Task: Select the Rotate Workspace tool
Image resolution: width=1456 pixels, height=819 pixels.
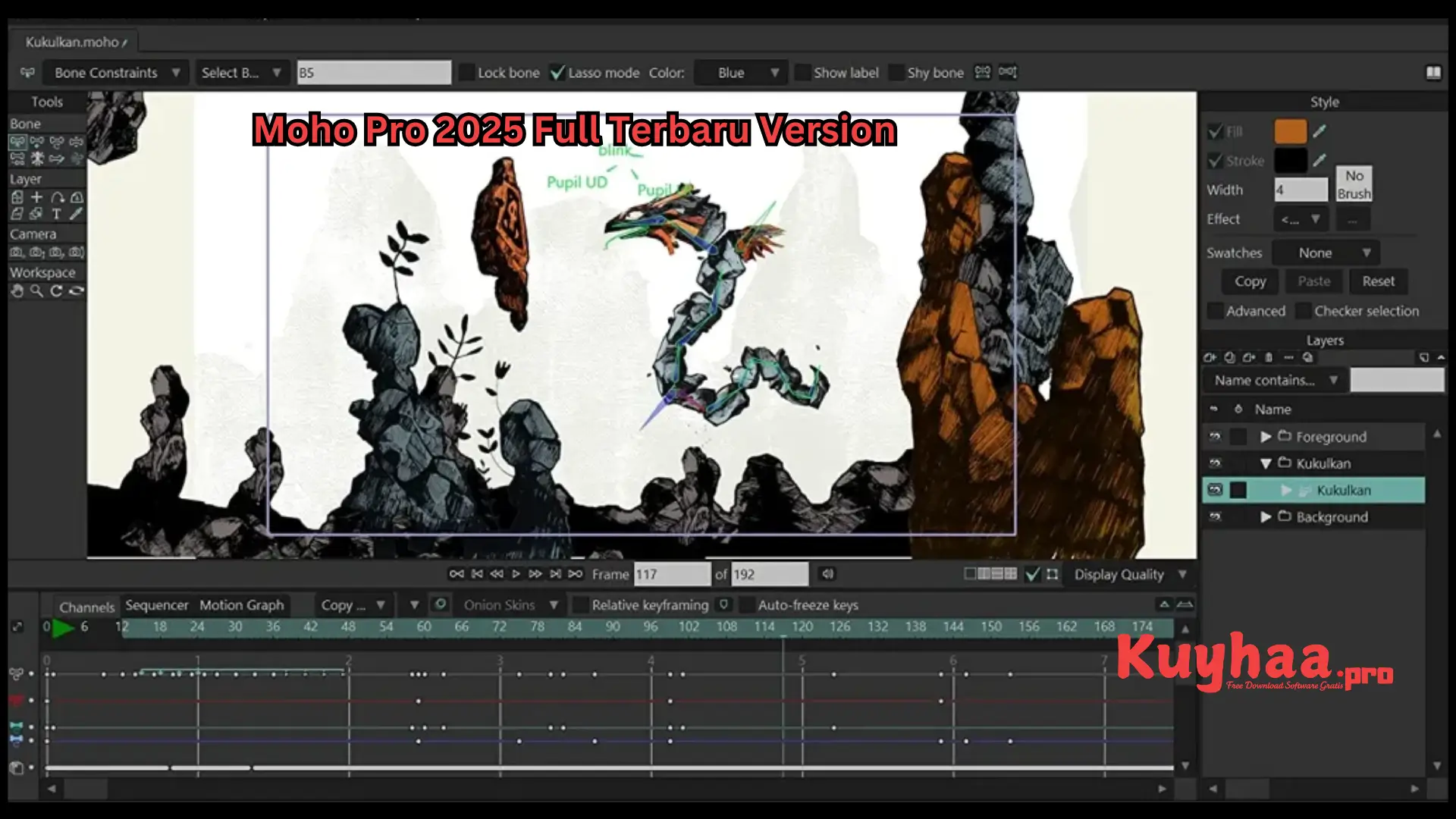Action: pos(56,291)
